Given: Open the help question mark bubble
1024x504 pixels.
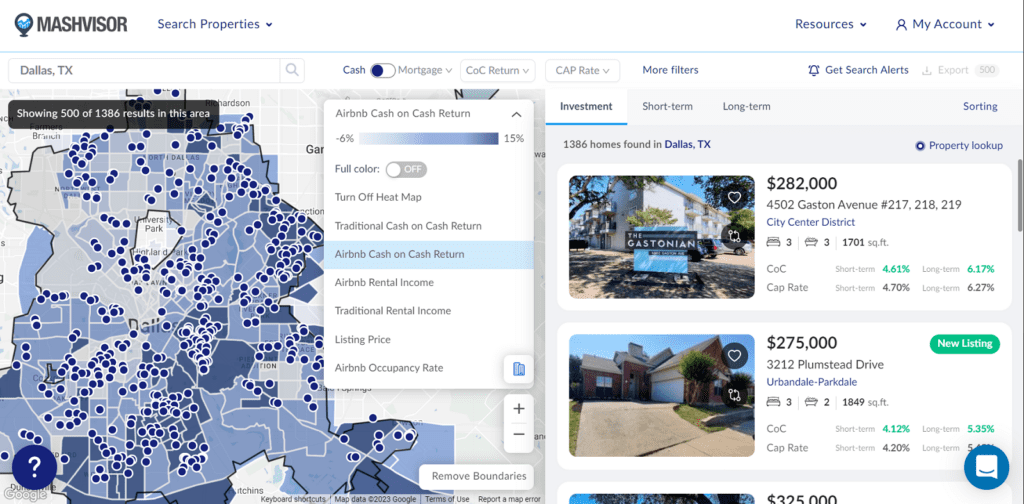Looking at the screenshot, I should [x=35, y=467].
